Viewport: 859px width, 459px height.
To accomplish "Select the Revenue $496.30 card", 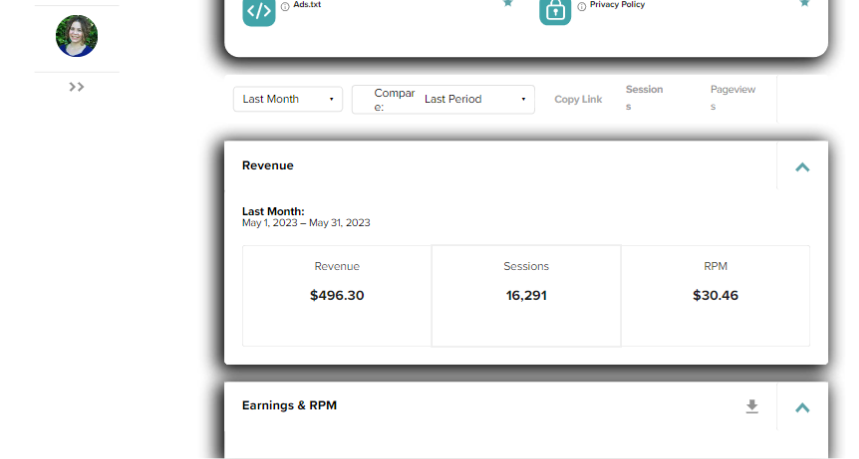I will click(x=337, y=296).
